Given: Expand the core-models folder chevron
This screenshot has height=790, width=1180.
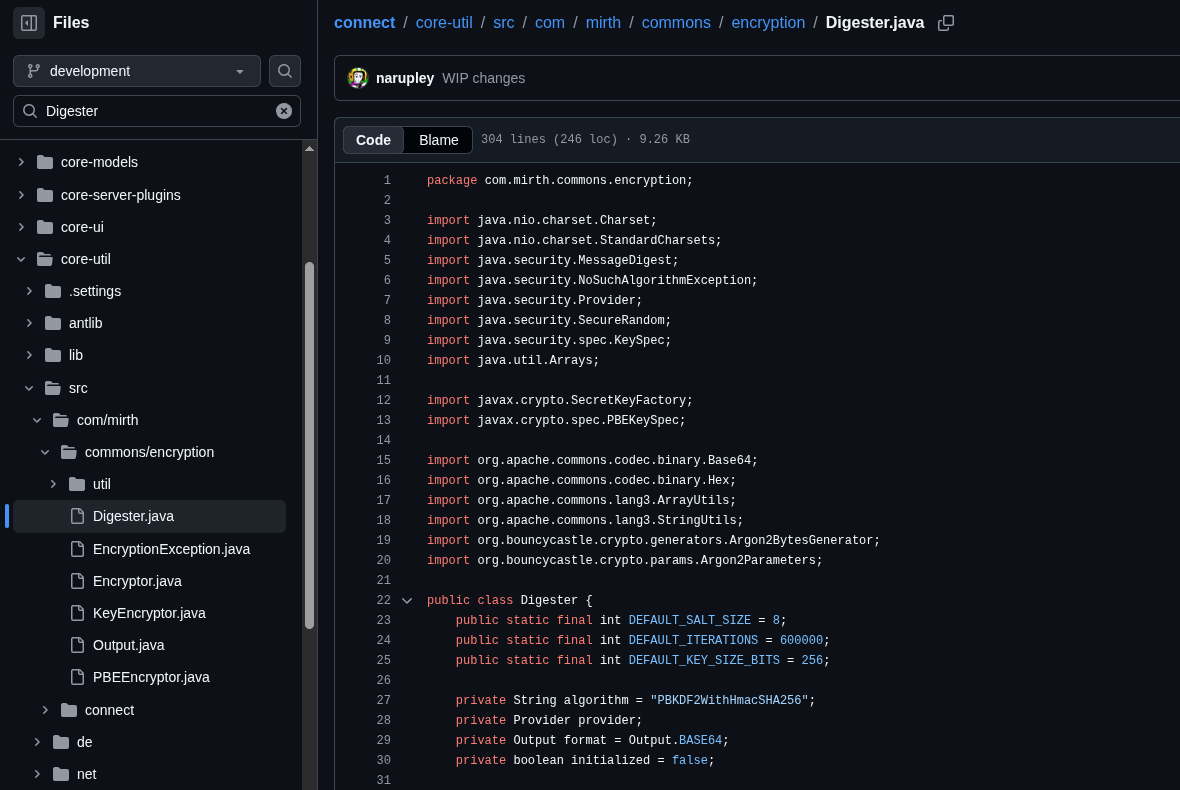Looking at the screenshot, I should click(21, 163).
